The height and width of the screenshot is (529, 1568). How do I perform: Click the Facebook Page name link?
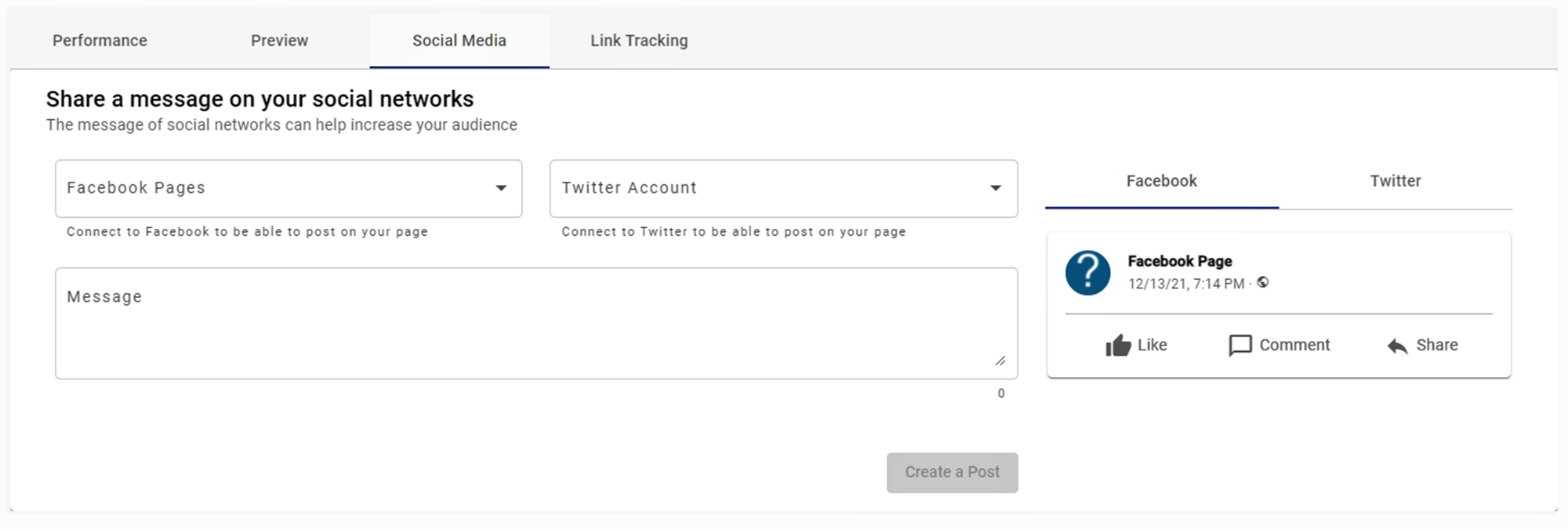[x=1180, y=261]
